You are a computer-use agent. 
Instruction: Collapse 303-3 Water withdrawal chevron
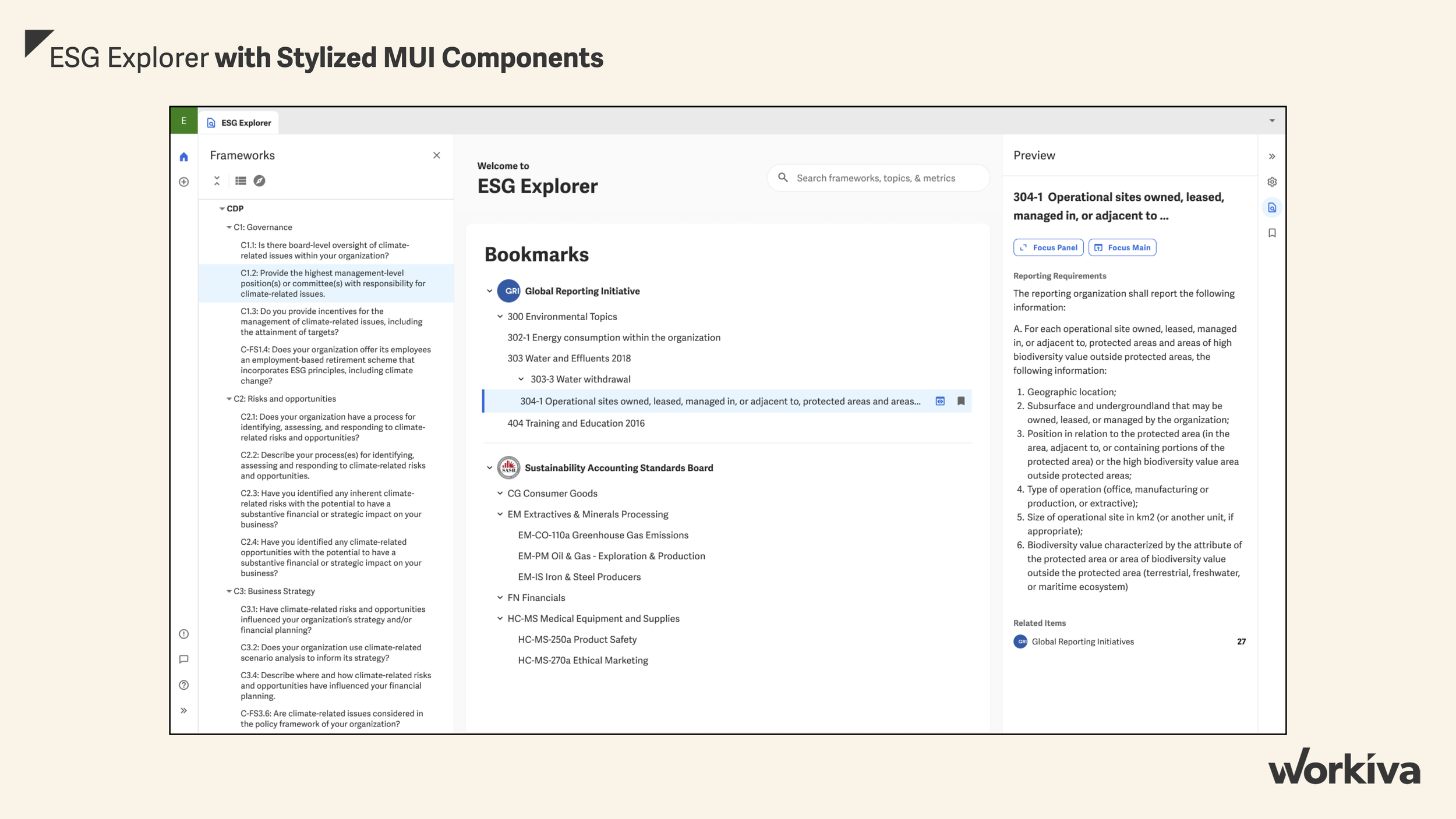point(521,379)
